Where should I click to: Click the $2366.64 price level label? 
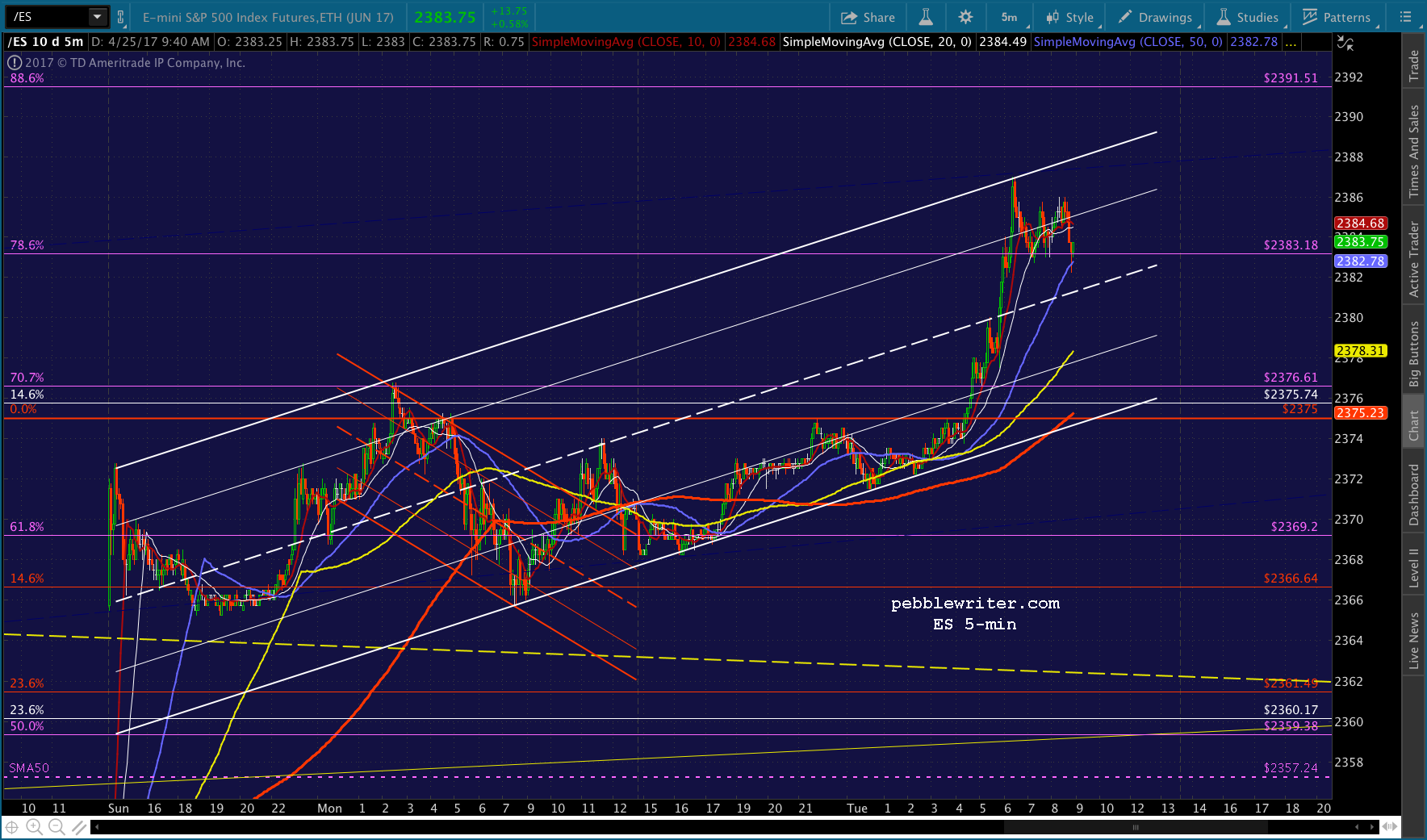pyautogui.click(x=1291, y=579)
